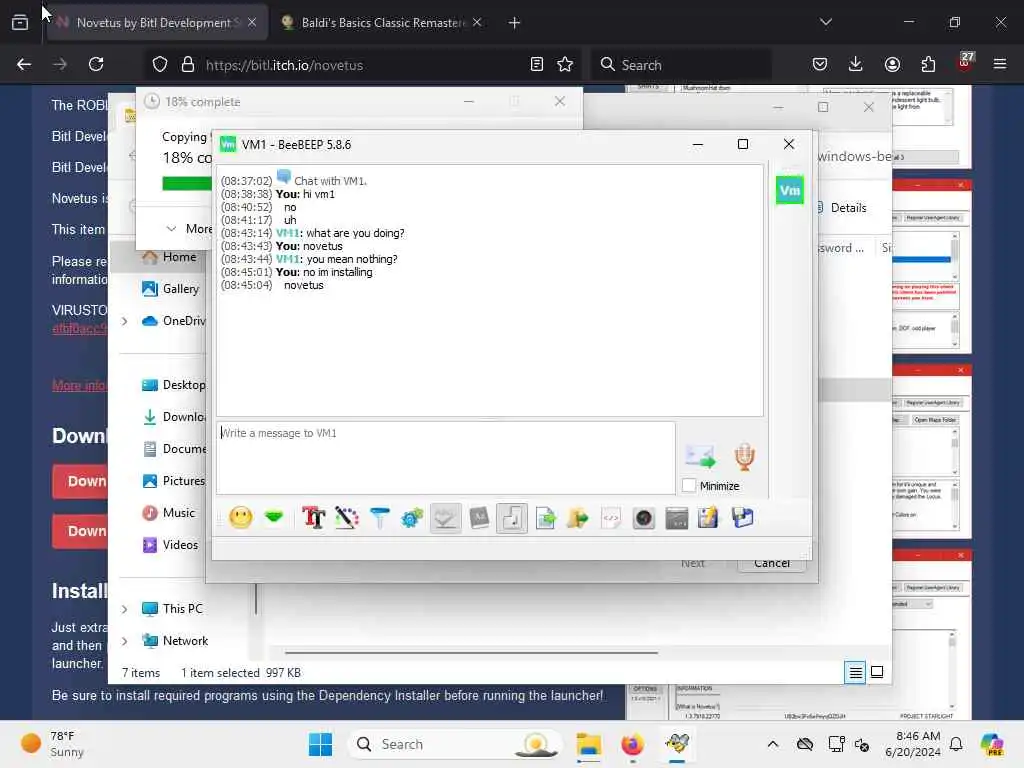Go back to previous page

(24, 64)
